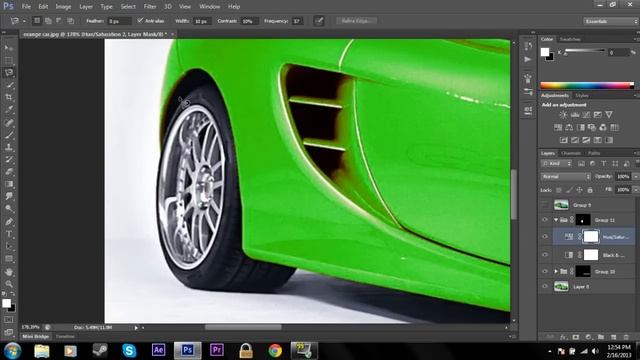The height and width of the screenshot is (360, 640).
Task: Open the tool preset picker arrow
Action: [24, 21]
